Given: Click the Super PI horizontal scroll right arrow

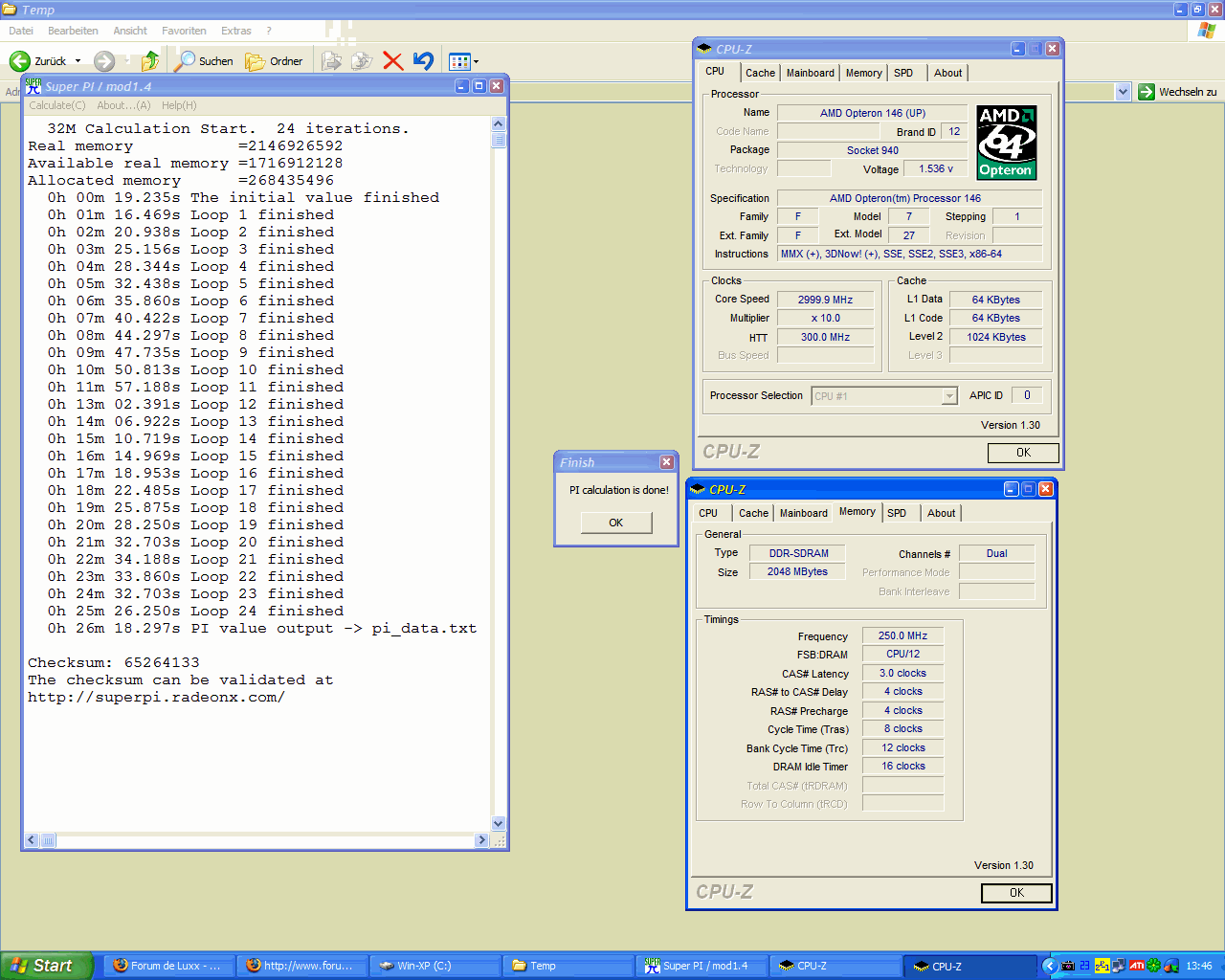Looking at the screenshot, I should pos(481,840).
